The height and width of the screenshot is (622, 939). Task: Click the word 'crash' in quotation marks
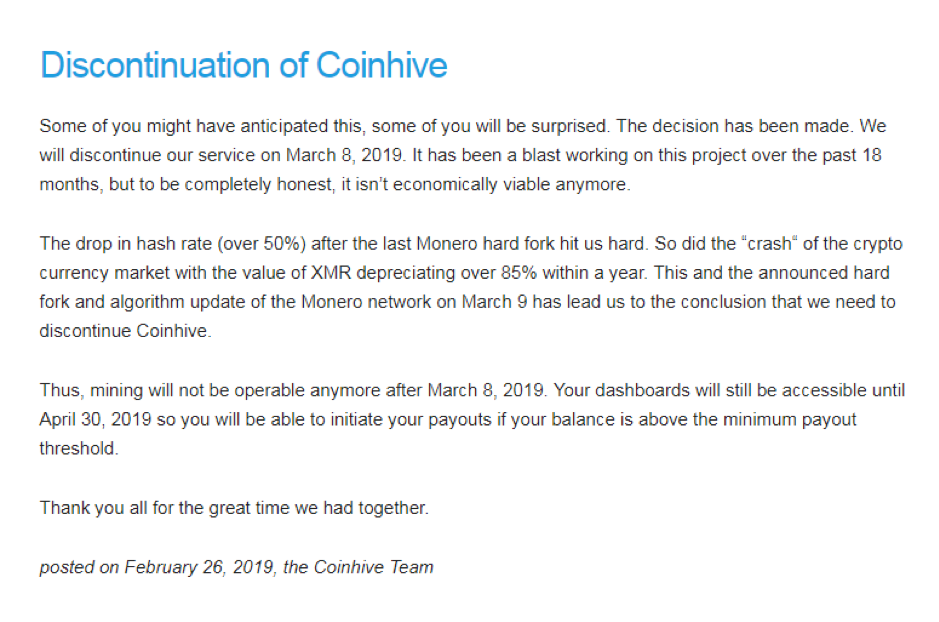point(770,244)
